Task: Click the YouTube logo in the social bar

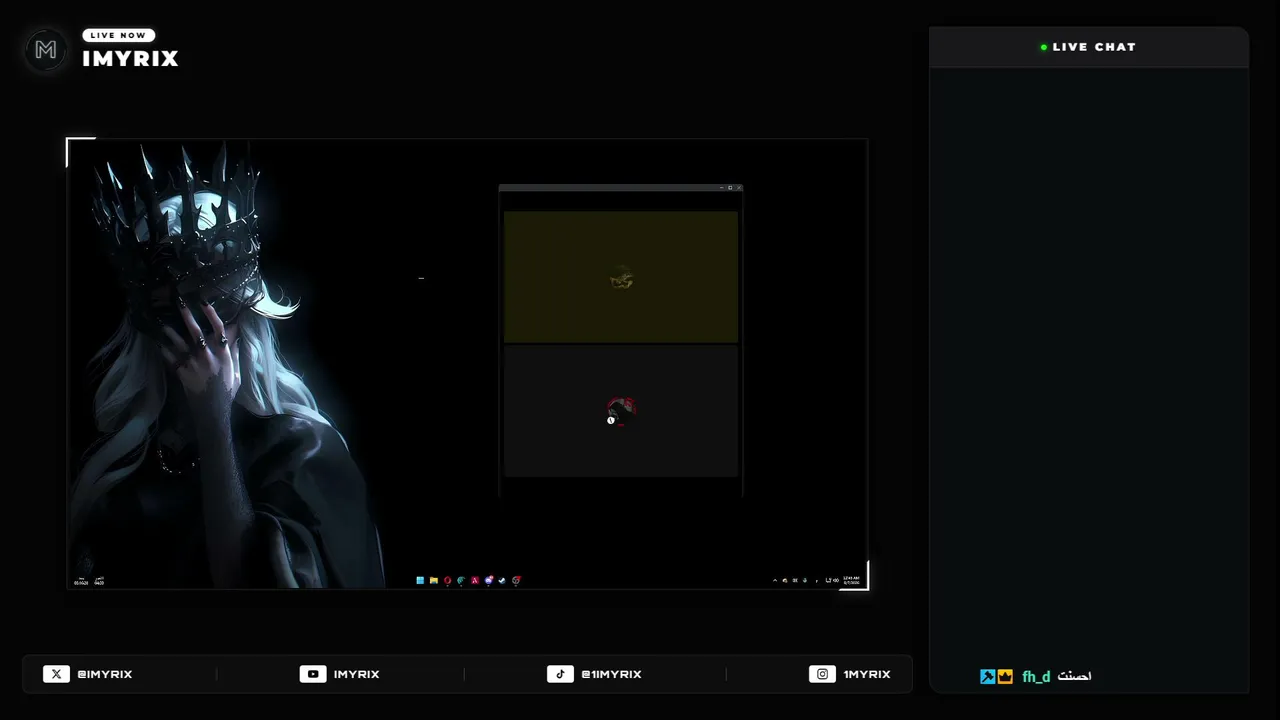Action: point(313,674)
